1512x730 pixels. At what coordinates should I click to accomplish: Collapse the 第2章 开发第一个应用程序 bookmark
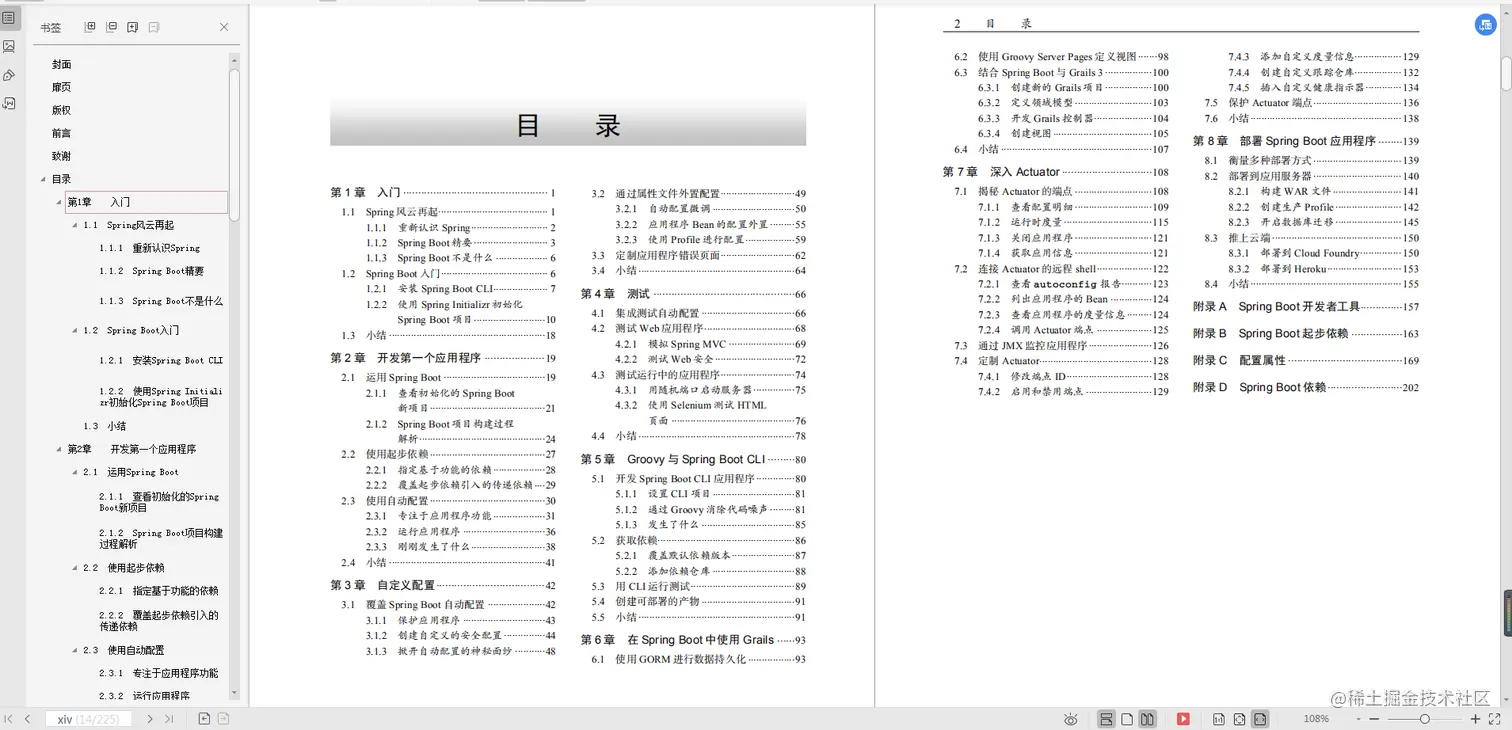click(59, 449)
